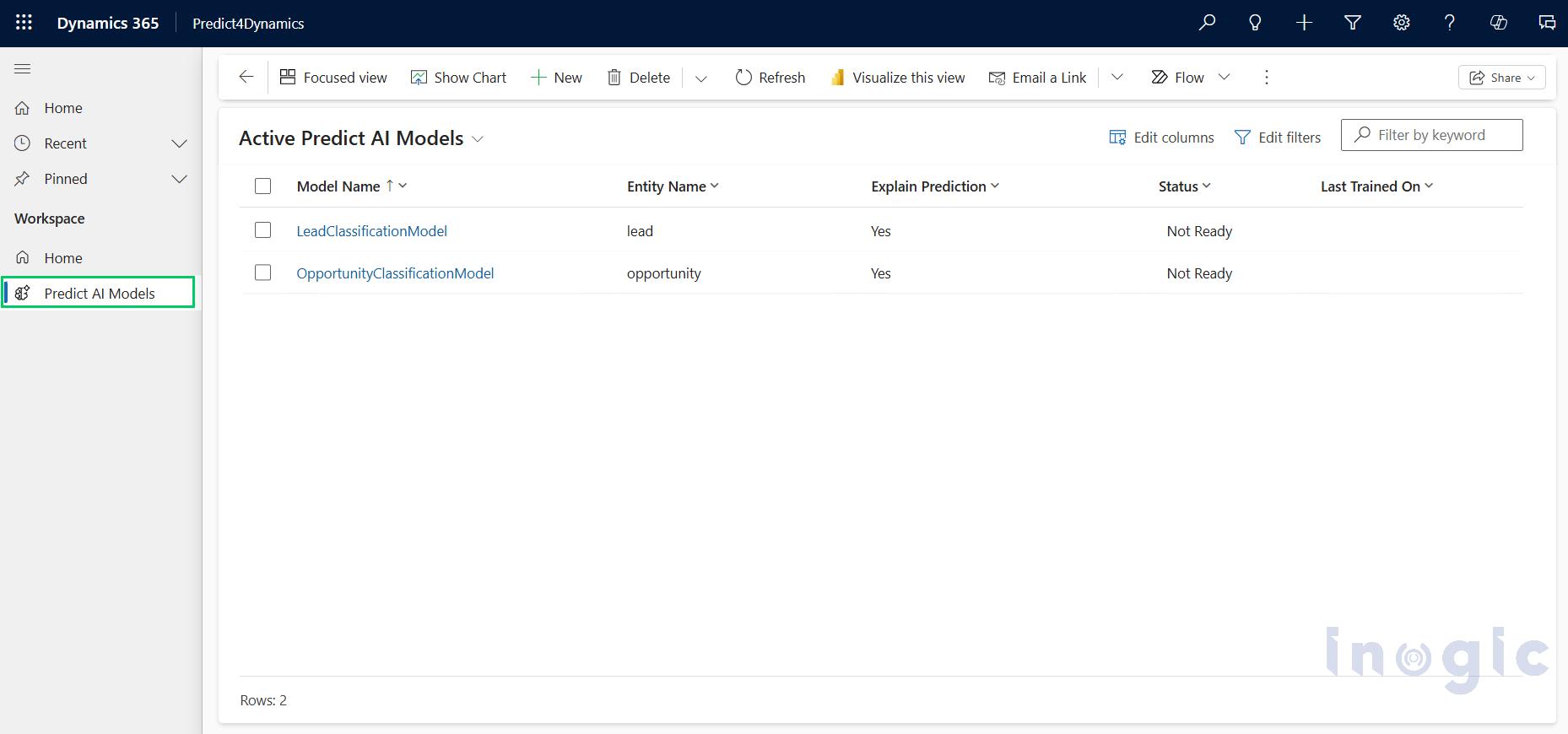The height and width of the screenshot is (734, 1568).
Task: Go to the top Home item in the sidebar
Action: [x=63, y=108]
